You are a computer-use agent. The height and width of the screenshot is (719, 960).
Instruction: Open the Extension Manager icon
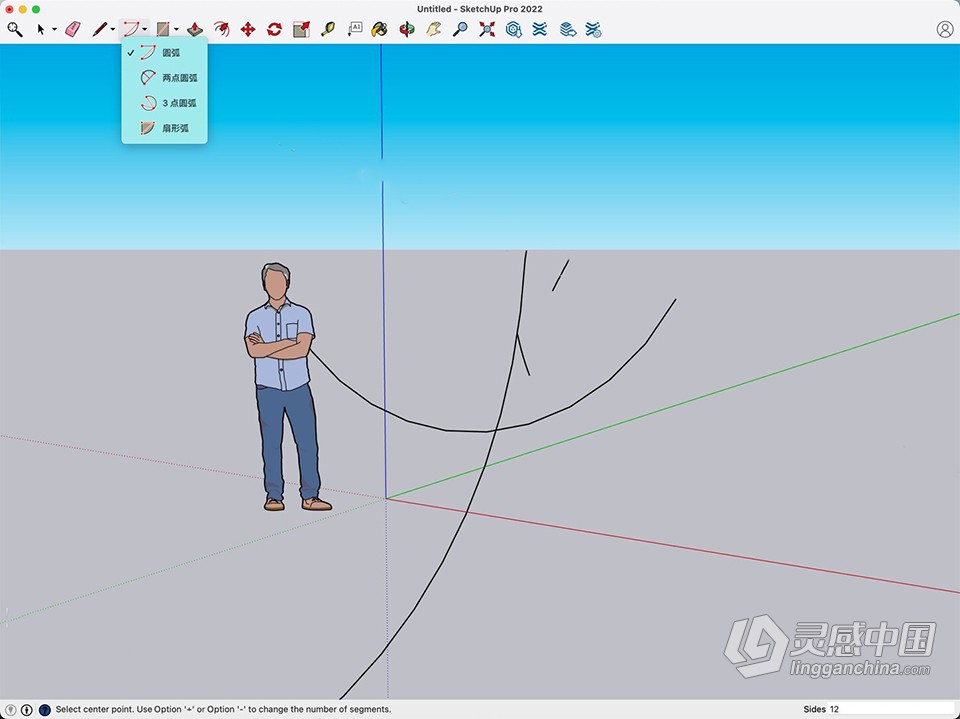593,29
